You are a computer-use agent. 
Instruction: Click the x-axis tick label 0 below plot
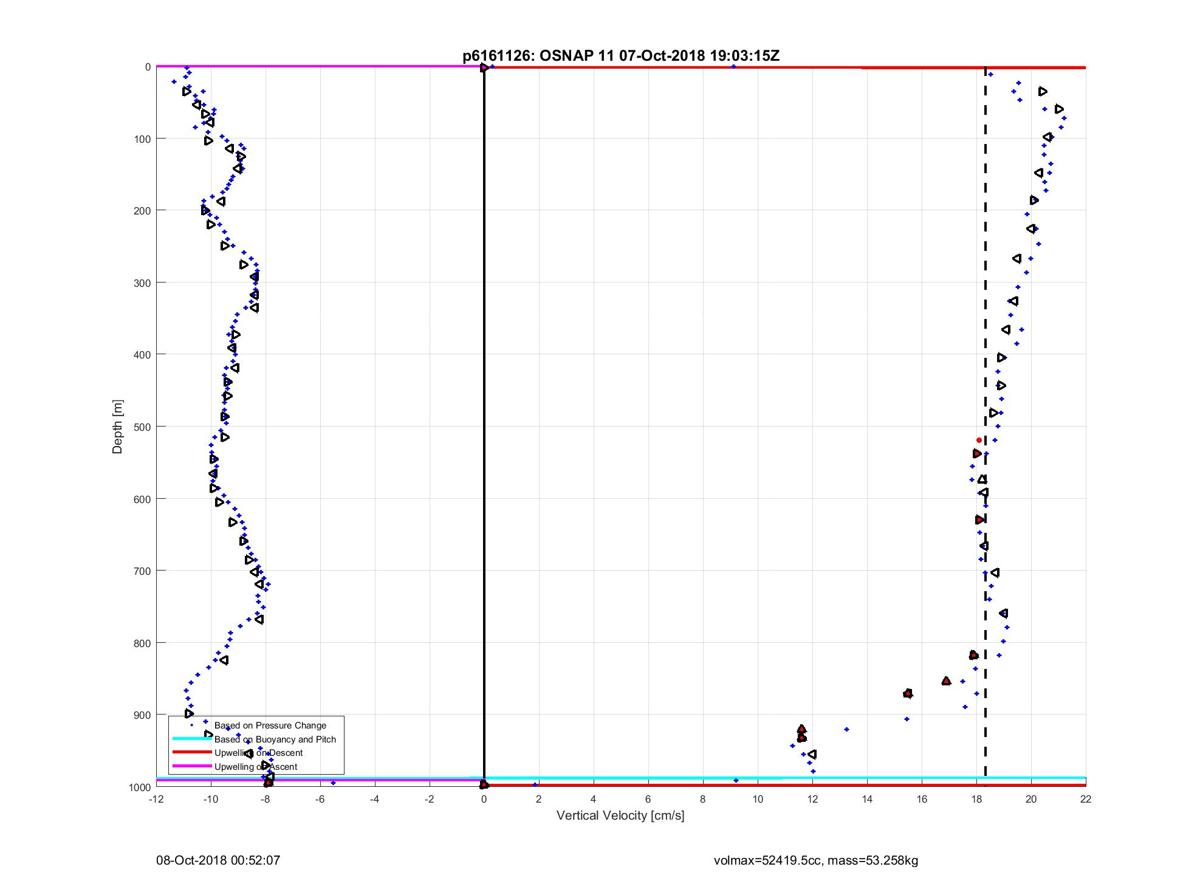[x=484, y=798]
